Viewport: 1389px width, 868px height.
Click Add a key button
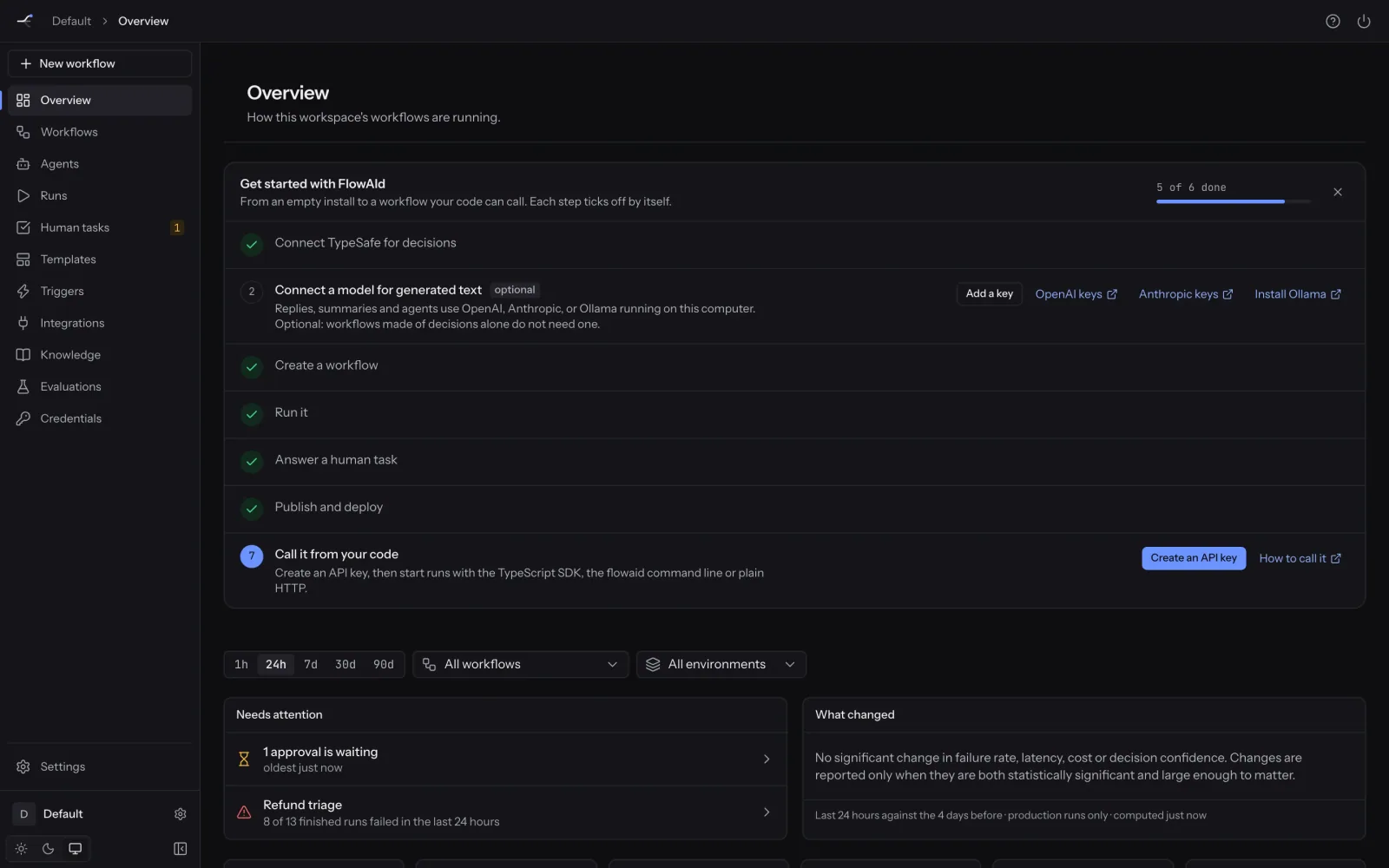[x=990, y=293]
